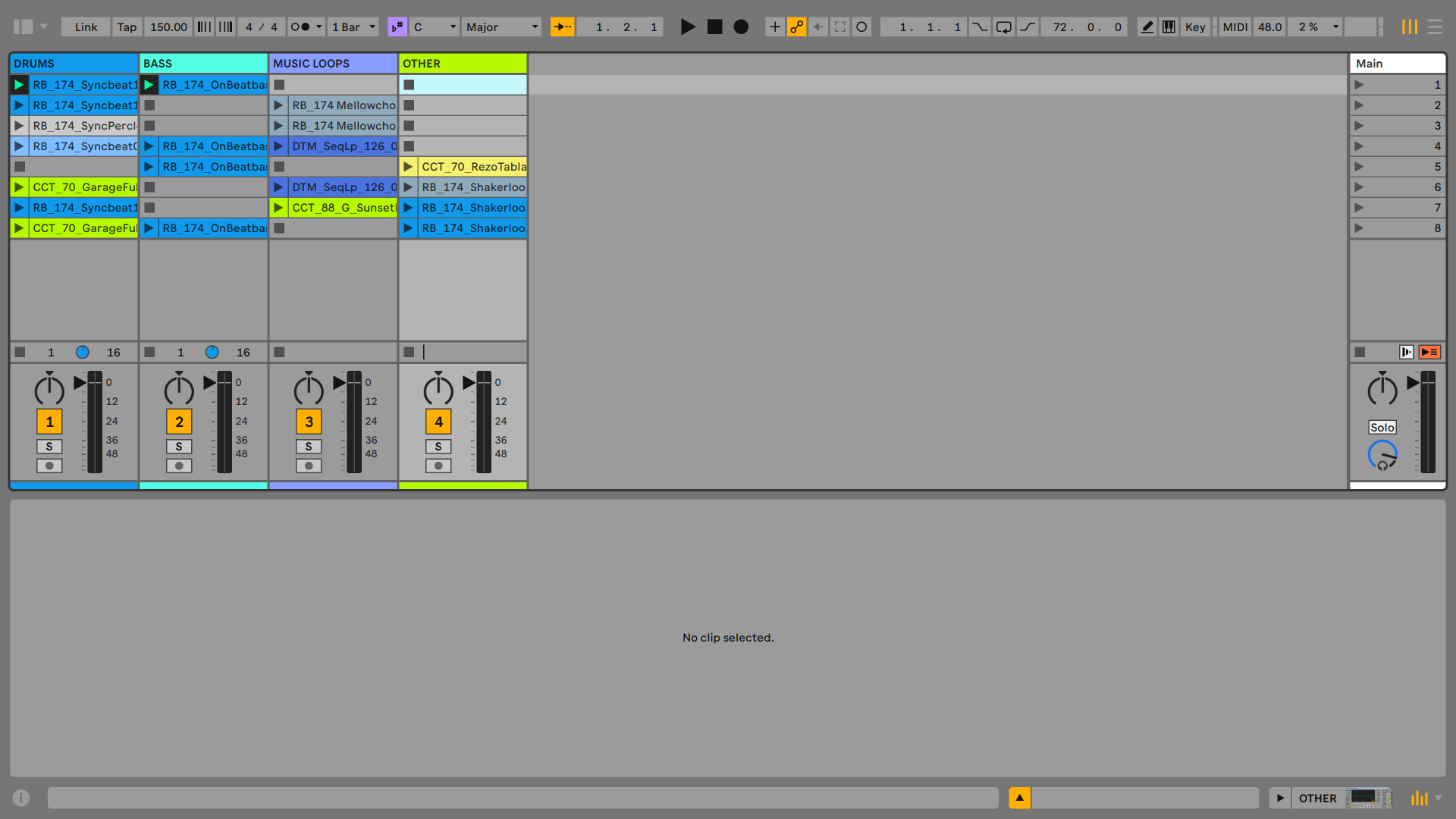Enable Follow playback button

[562, 27]
